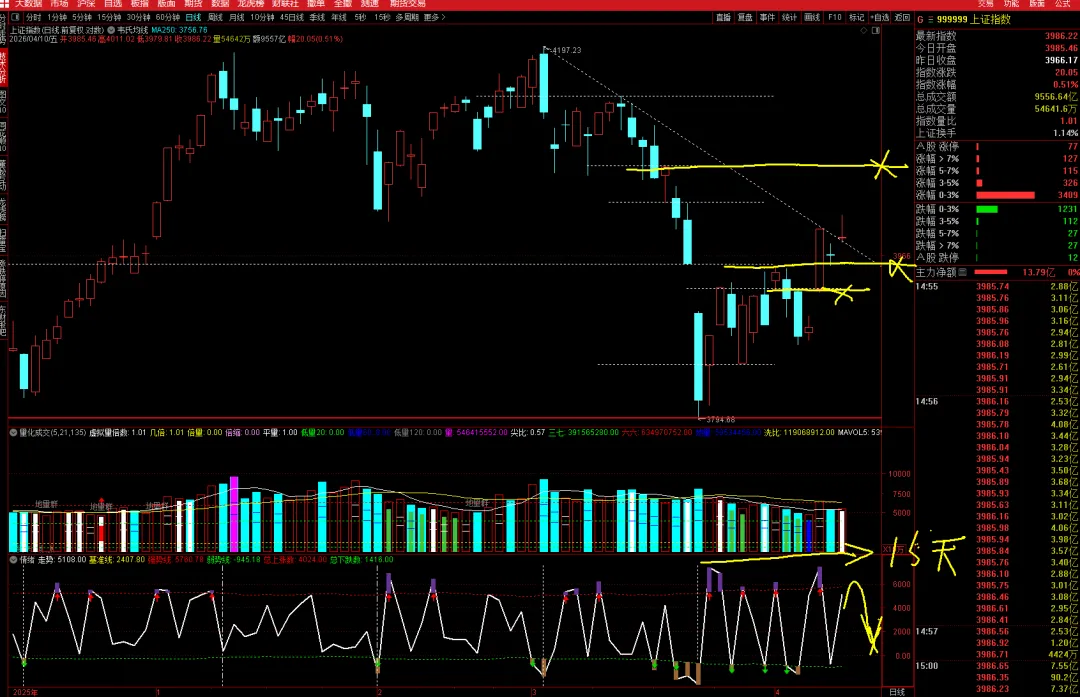Click the A股 涨停 count row
This screenshot has width=1080, height=697.
pyautogui.click(x=997, y=146)
